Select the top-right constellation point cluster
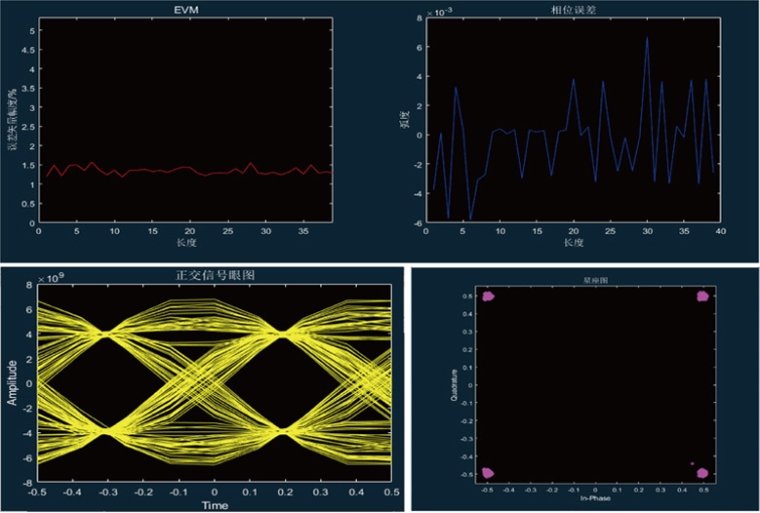This screenshot has height=513, width=760. (x=701, y=297)
